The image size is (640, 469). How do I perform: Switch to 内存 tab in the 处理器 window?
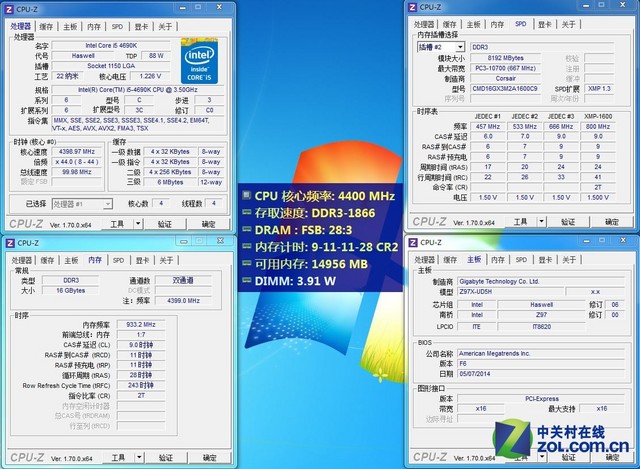pos(94,27)
